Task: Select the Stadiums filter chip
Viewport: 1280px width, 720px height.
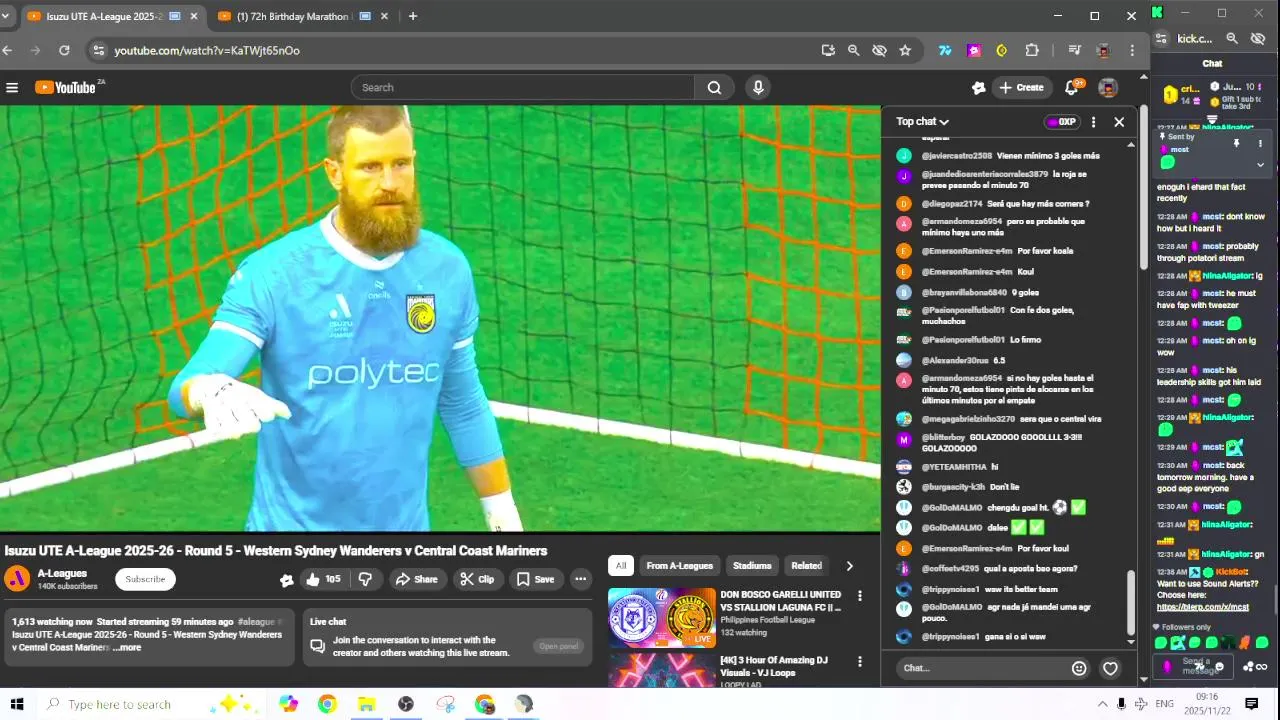Action: [752, 566]
